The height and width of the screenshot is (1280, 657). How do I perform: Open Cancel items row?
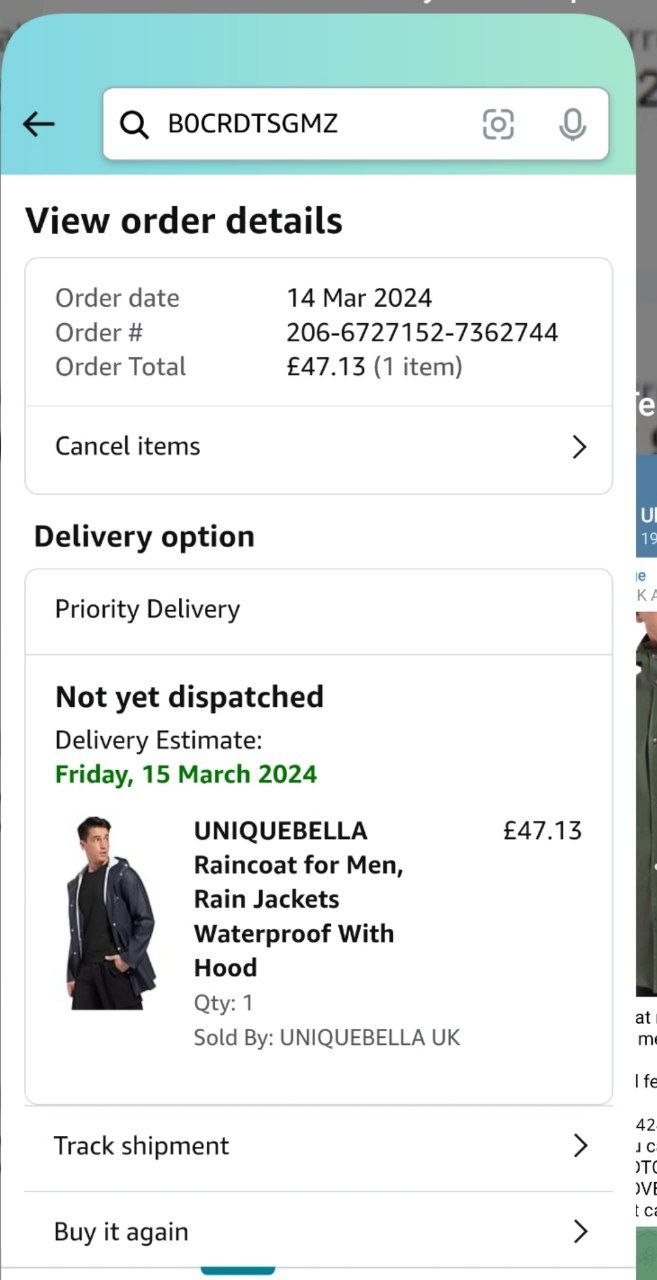pyautogui.click(x=318, y=447)
